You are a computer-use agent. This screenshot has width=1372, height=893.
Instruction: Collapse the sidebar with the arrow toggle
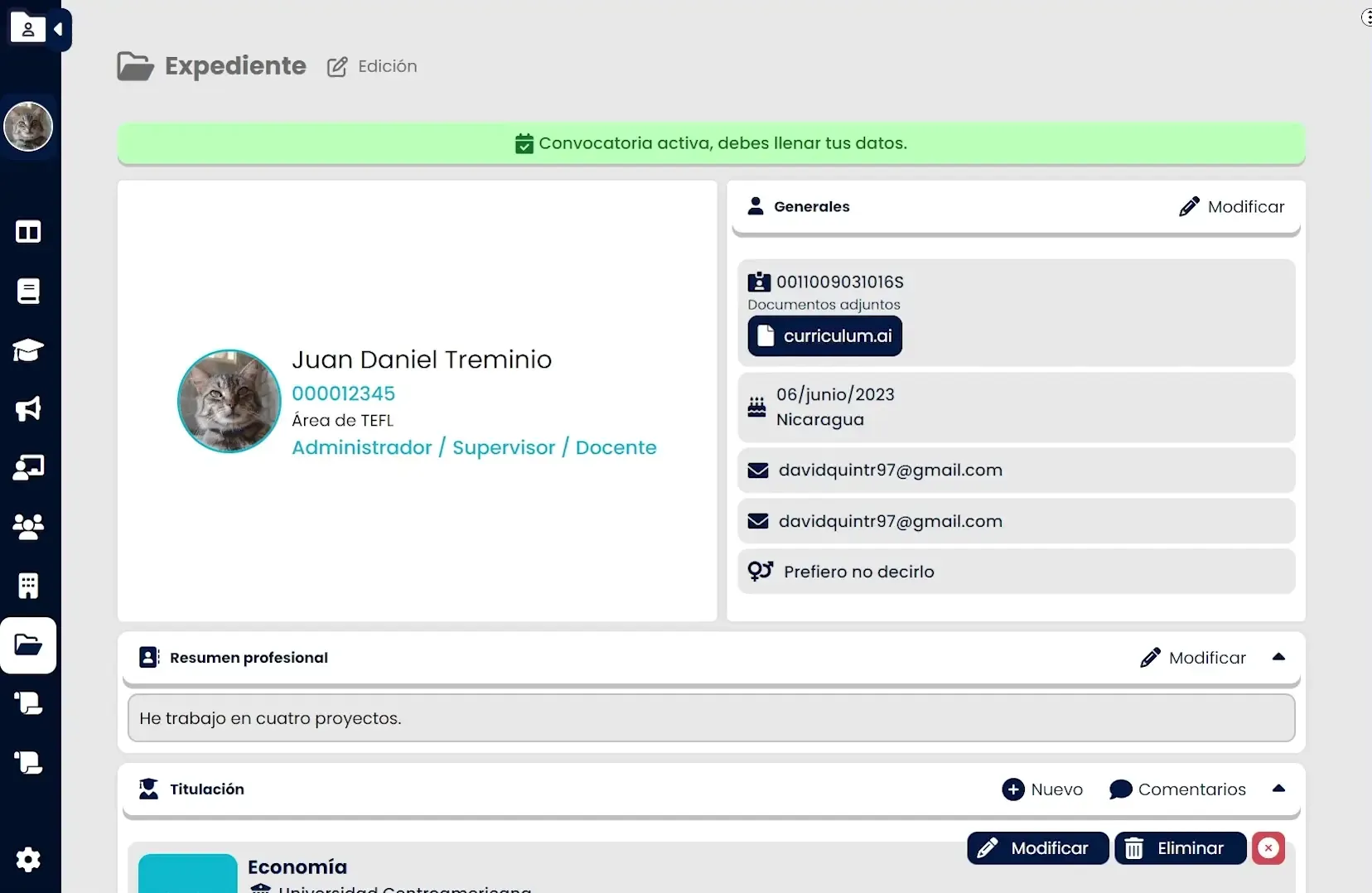click(x=58, y=30)
